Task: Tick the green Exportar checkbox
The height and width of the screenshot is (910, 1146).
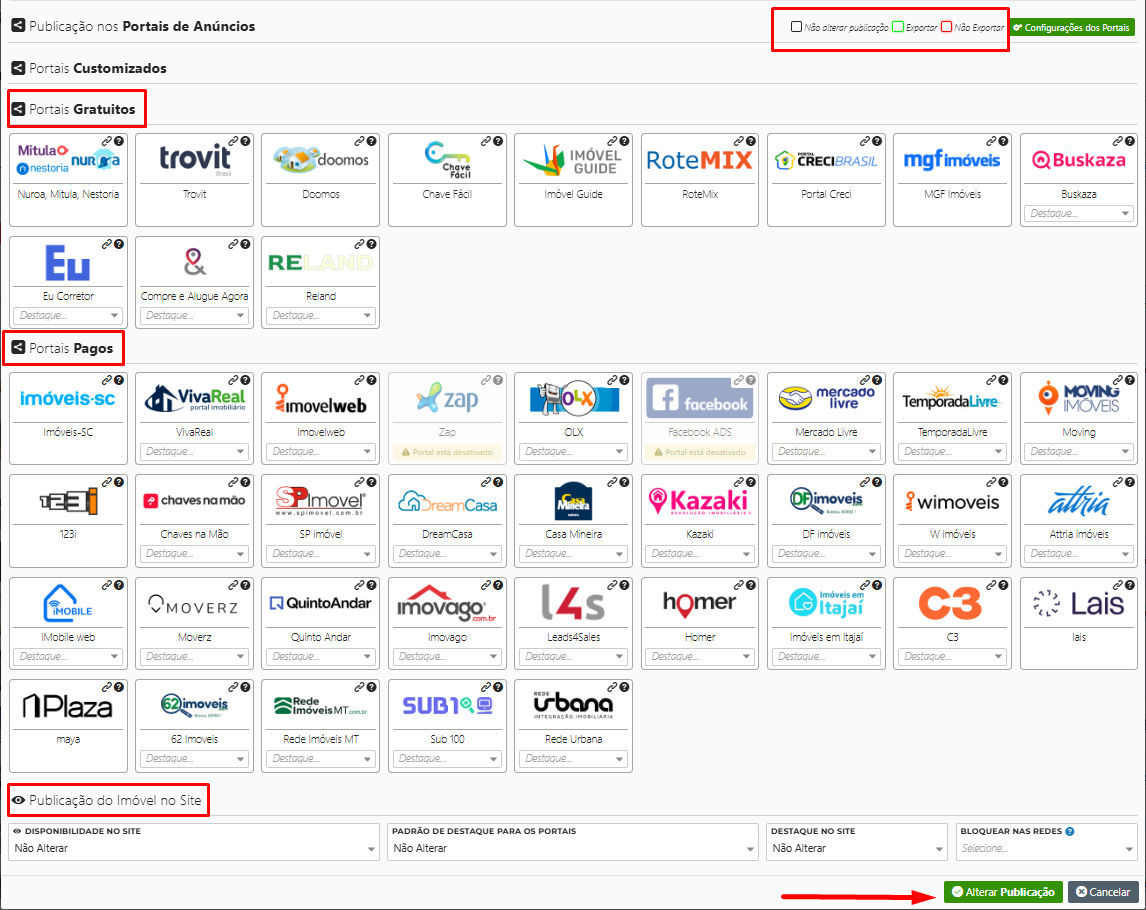Action: coord(898,27)
